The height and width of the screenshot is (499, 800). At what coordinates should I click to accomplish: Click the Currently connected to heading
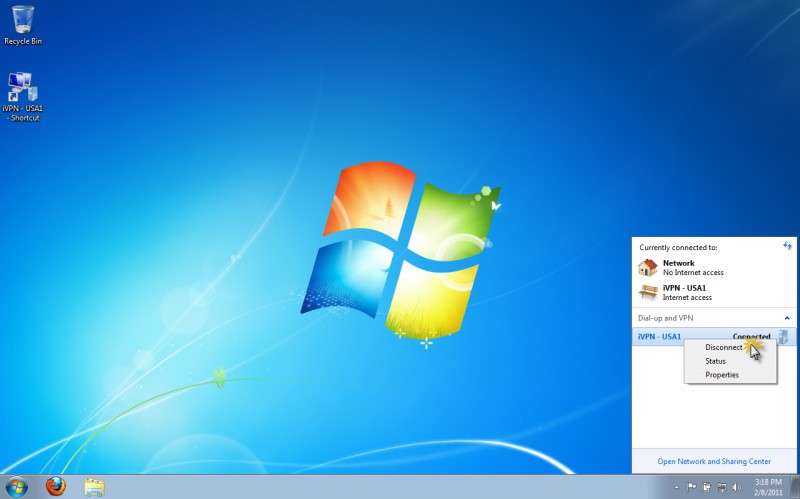pos(678,247)
